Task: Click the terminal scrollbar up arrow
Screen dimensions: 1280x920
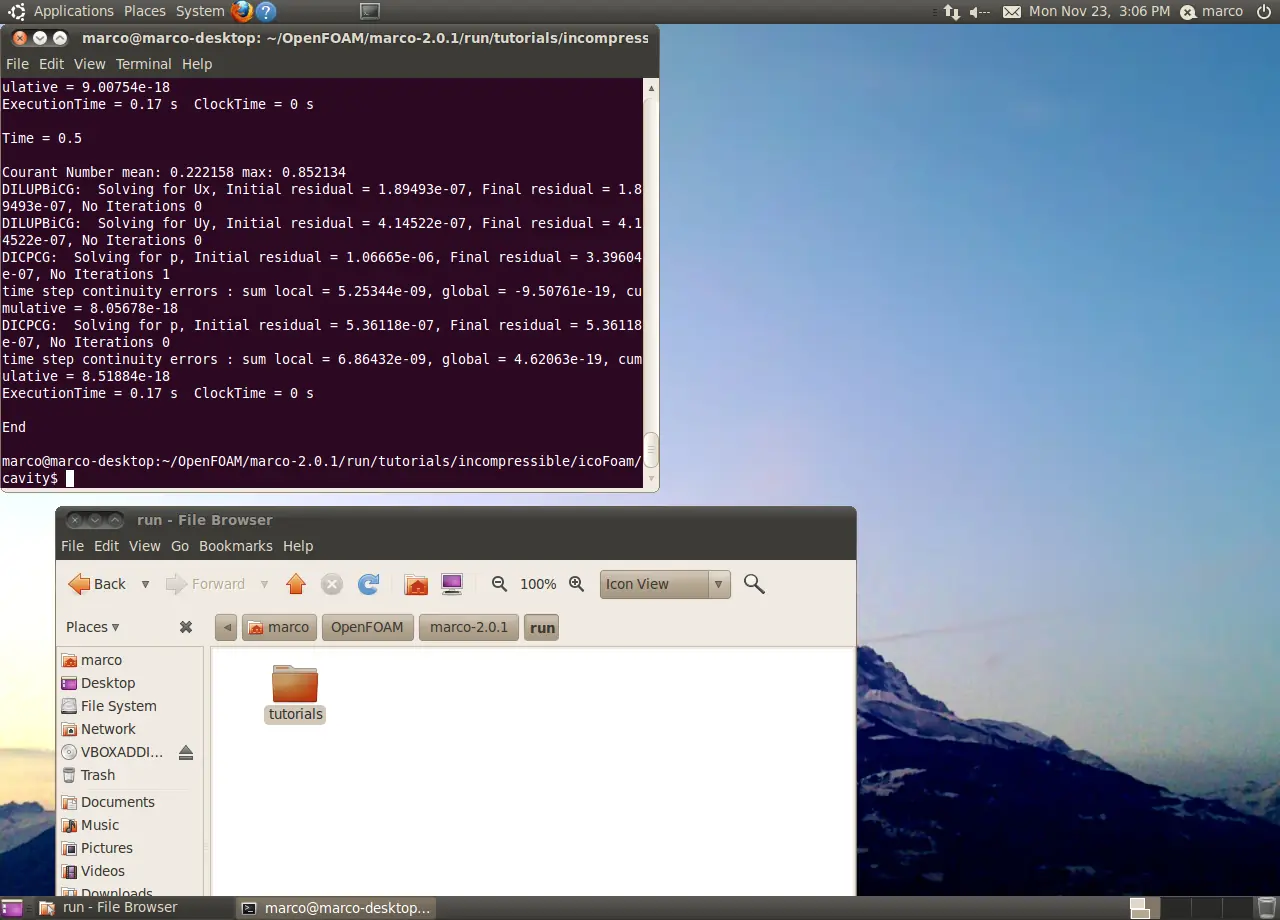Action: [x=650, y=88]
